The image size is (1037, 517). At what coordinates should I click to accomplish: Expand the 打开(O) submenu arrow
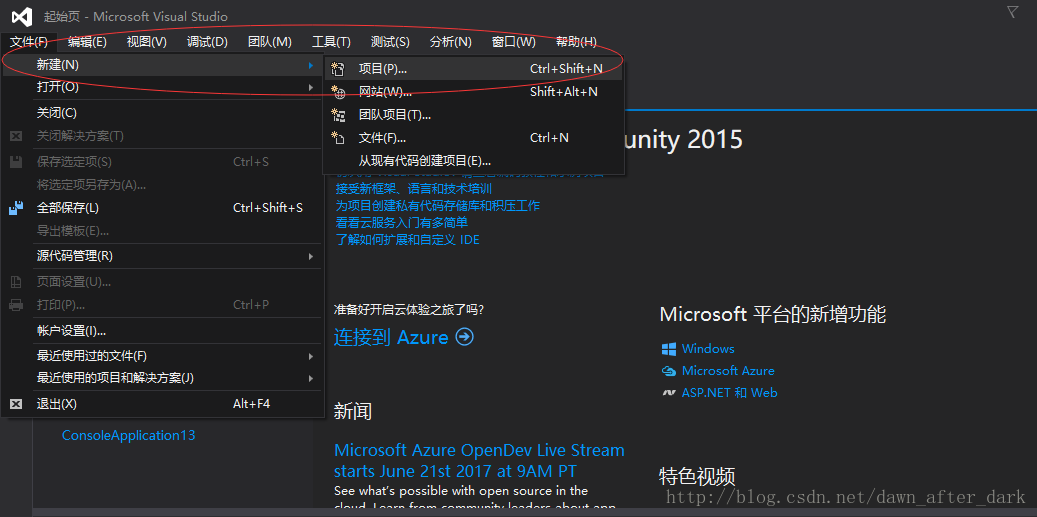[x=310, y=87]
